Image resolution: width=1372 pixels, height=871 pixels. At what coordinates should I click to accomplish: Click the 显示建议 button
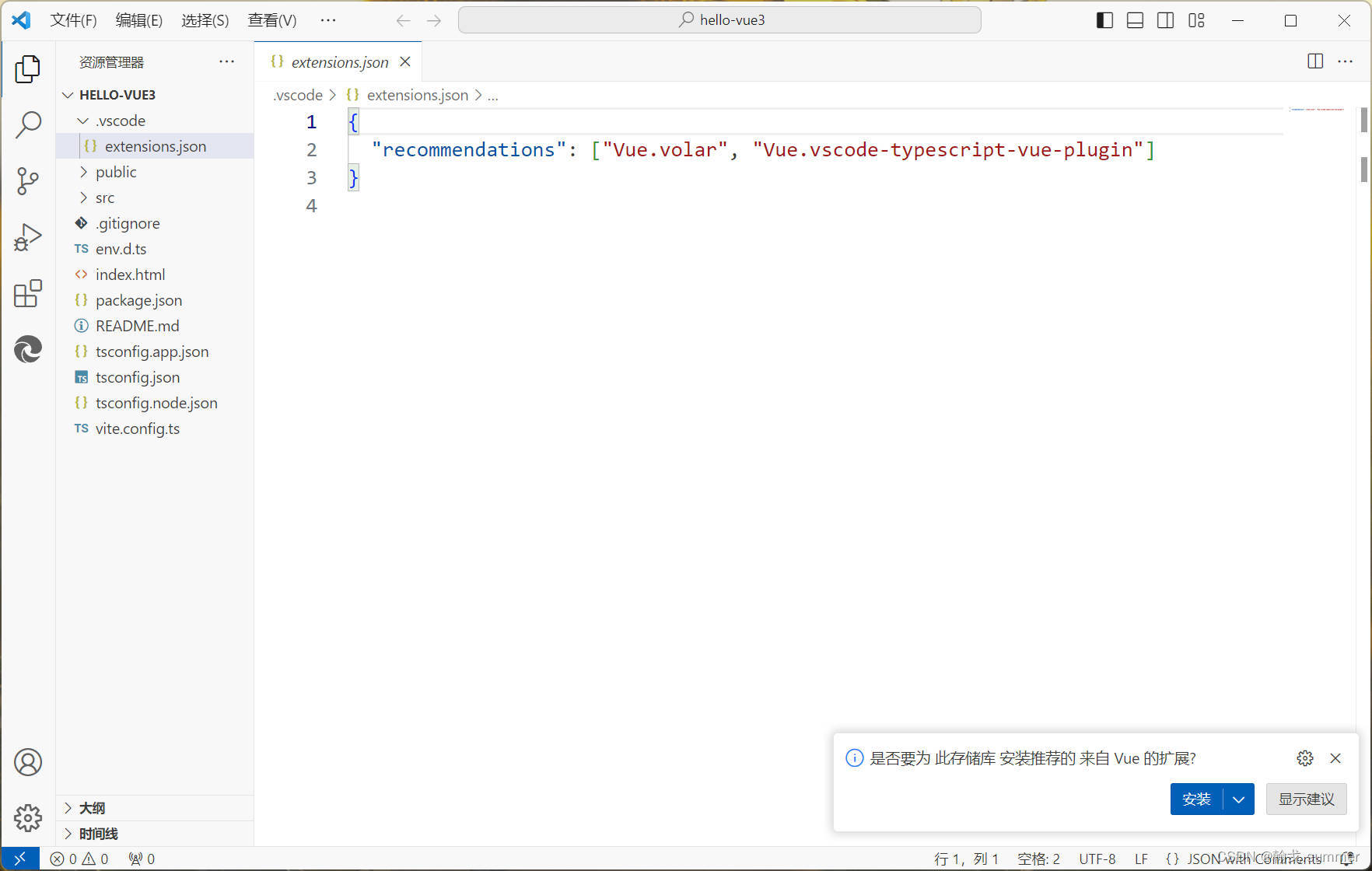coord(1306,799)
